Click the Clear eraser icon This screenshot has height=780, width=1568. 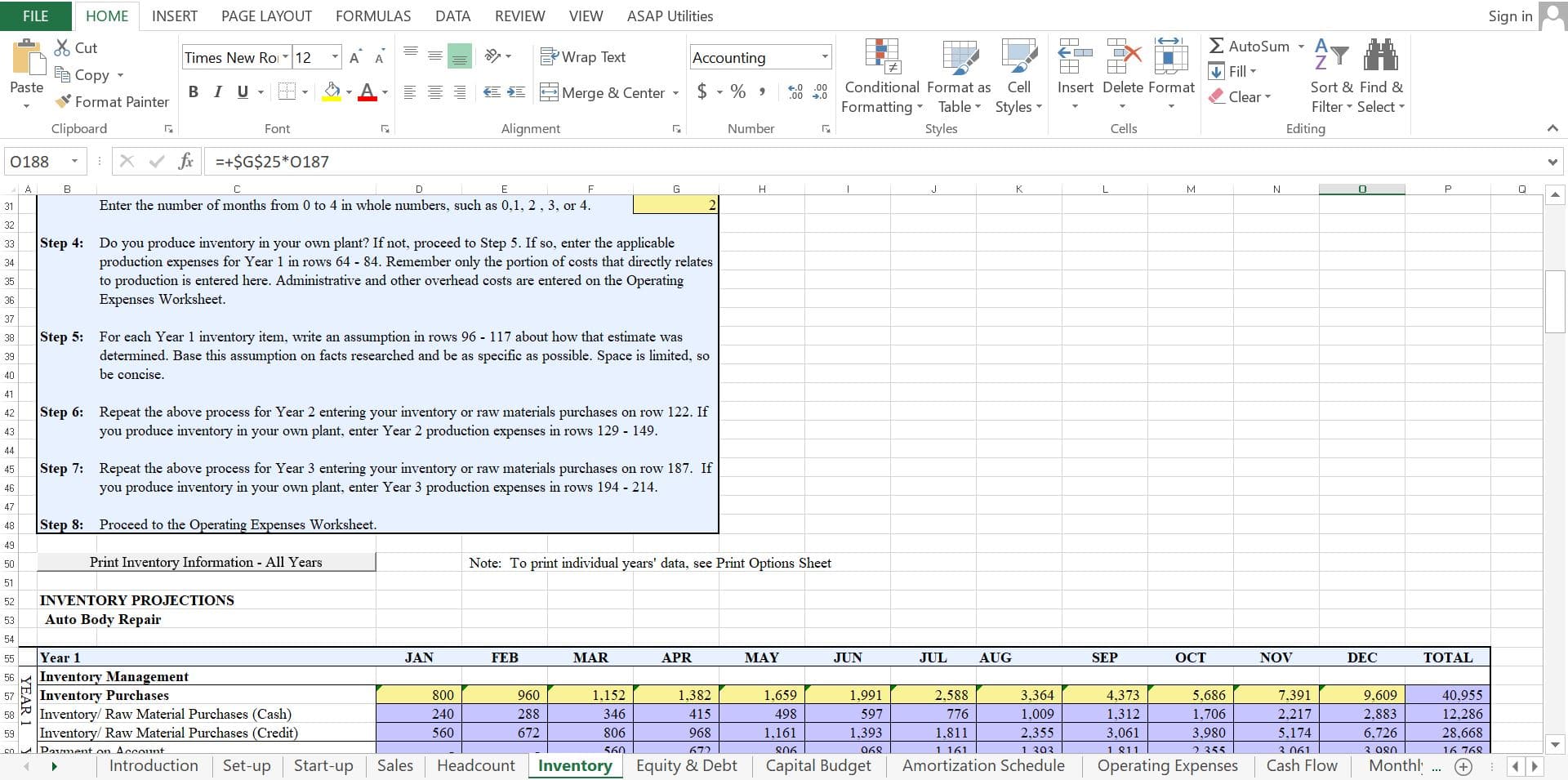[1217, 96]
